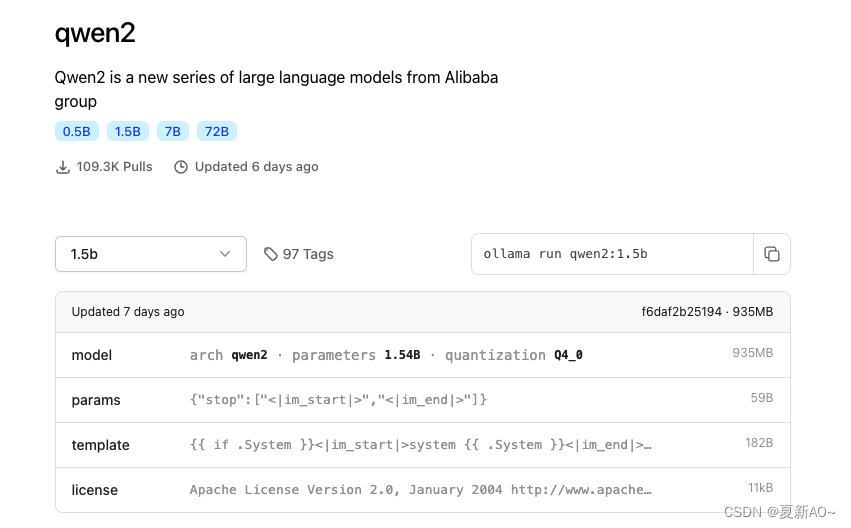Viewport: 851px width, 528px height.
Task: Select the 0.5B size tag
Action: click(x=77, y=131)
